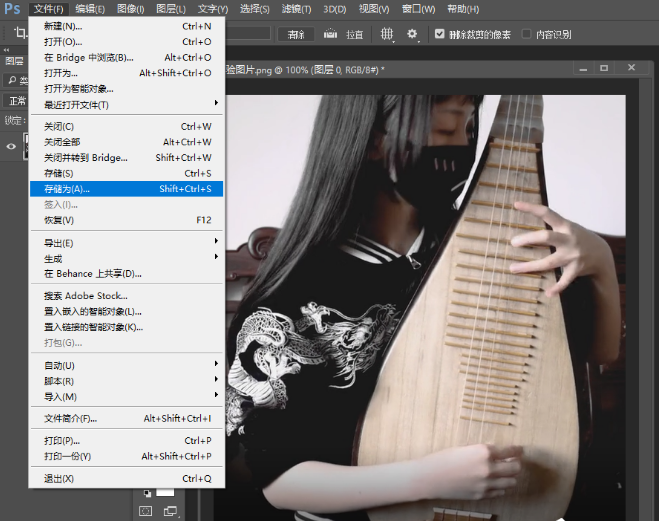Collapse the panel using double-arrow handle
The width and height of the screenshot is (659, 521).
[x=6, y=48]
